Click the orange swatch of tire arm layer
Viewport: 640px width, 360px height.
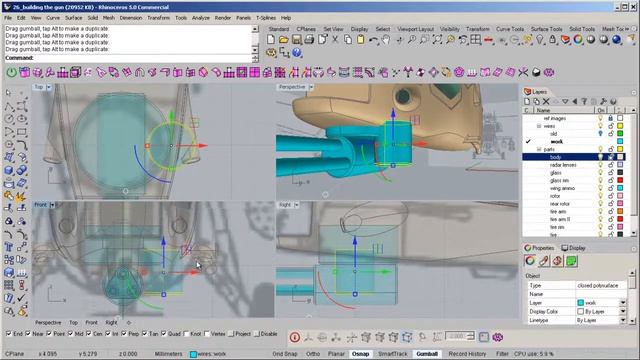pyautogui.click(x=620, y=211)
